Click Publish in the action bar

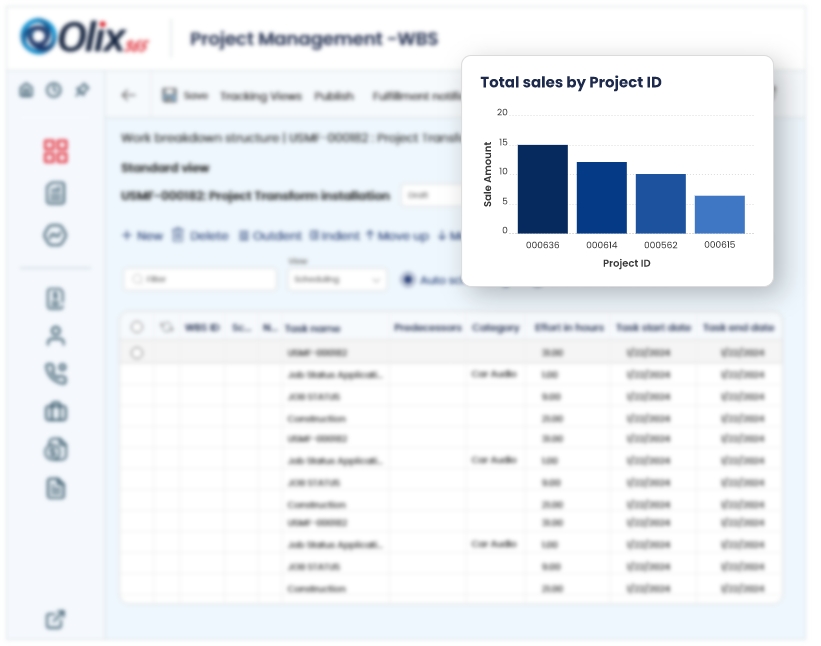click(334, 96)
